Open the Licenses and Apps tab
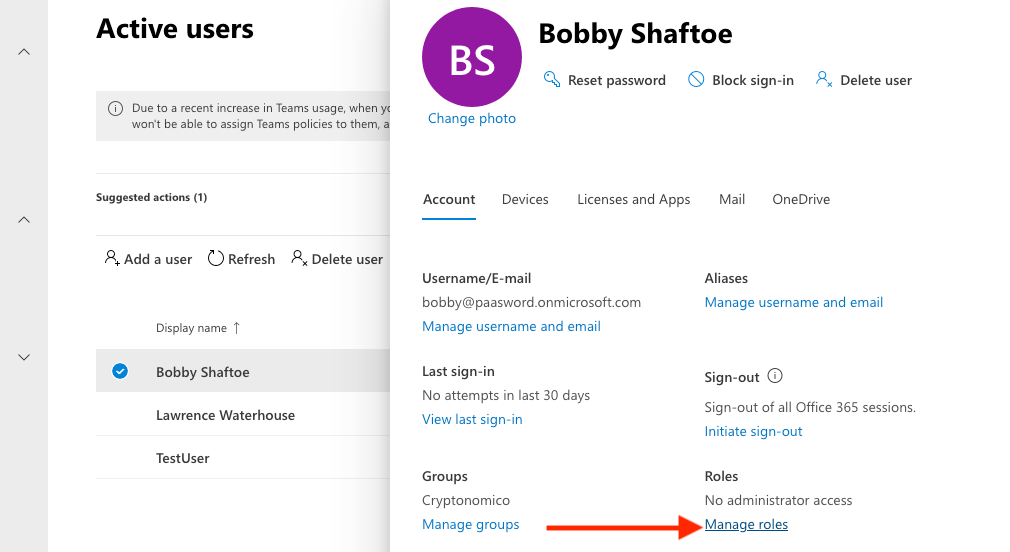The height and width of the screenshot is (552, 1010). point(633,199)
